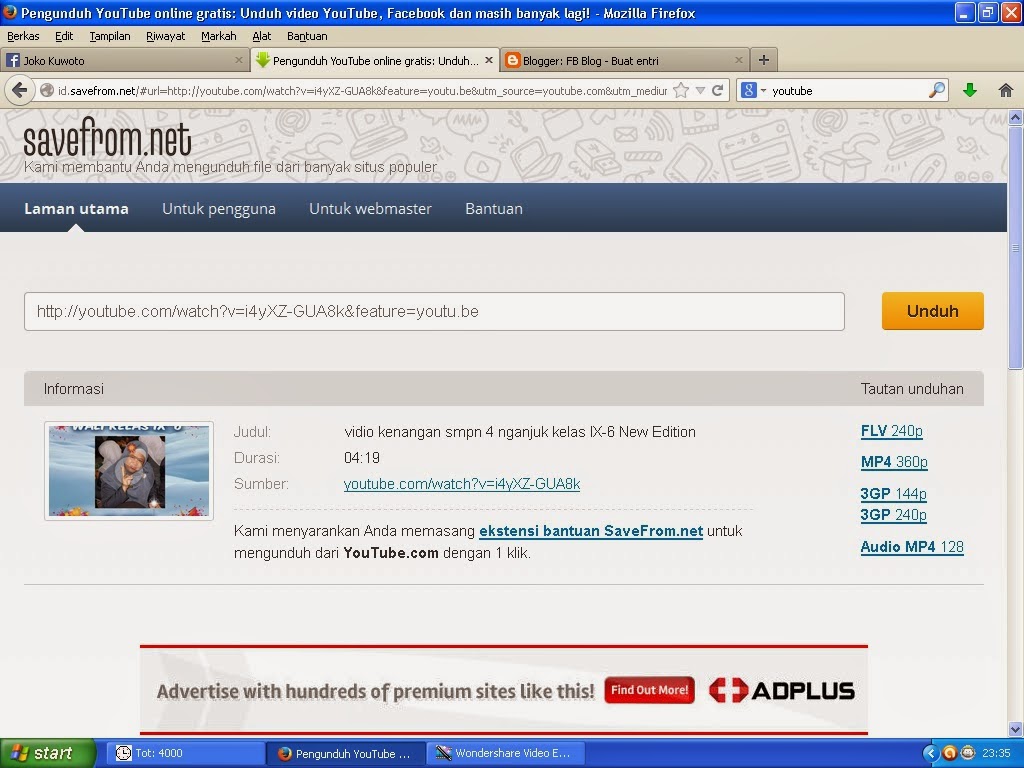The image size is (1024, 768).
Task: Go to the Firefox home page icon
Action: click(x=1006, y=91)
